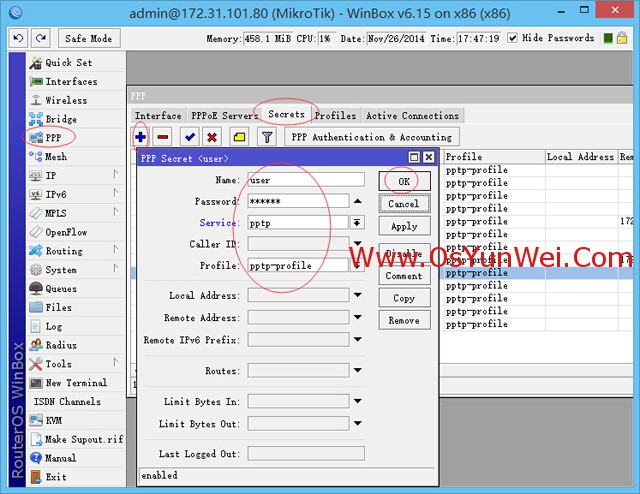640x494 pixels.
Task: Expand the IPv6 submenu arrow
Action: coord(116,193)
